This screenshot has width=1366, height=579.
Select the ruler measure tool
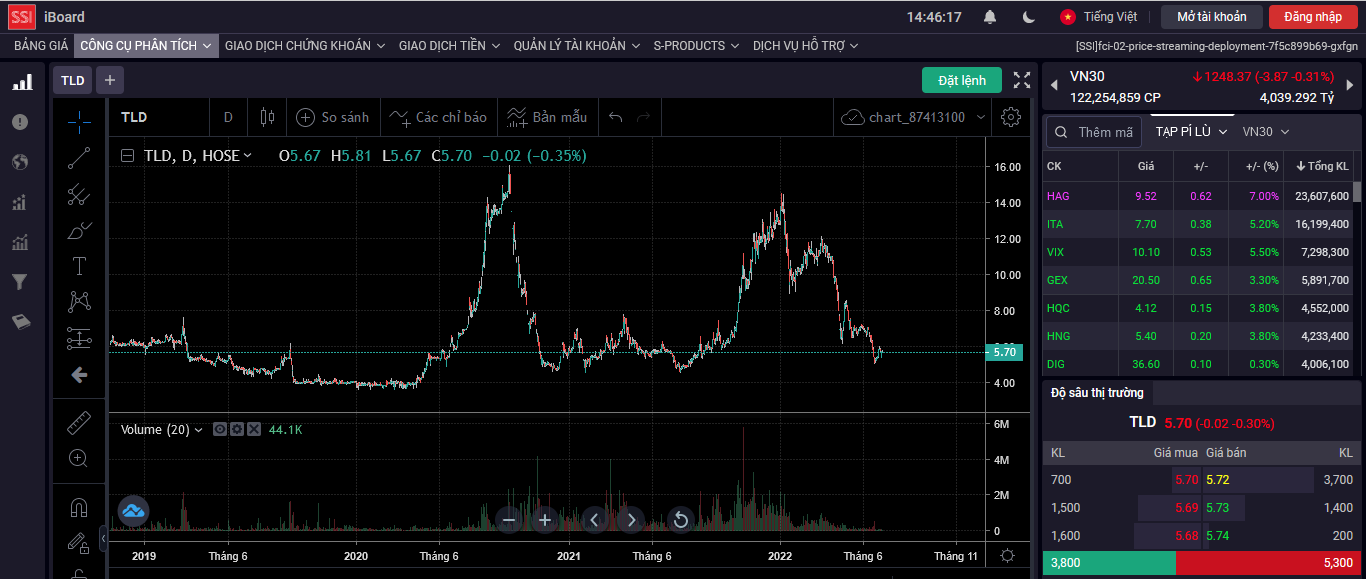(x=79, y=423)
